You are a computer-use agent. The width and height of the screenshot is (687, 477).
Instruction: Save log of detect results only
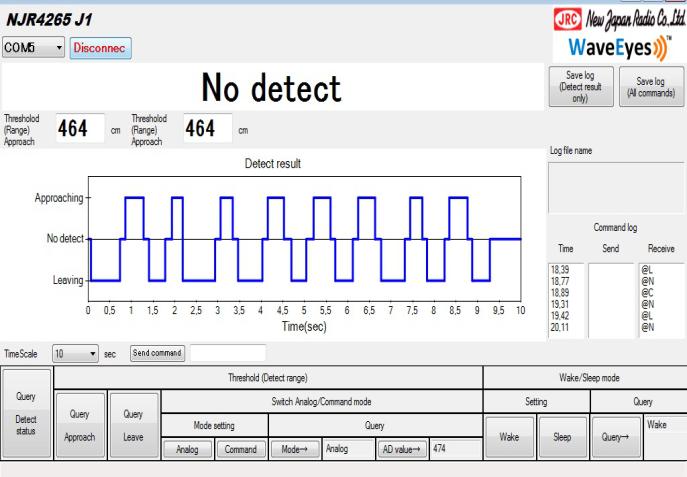581,86
